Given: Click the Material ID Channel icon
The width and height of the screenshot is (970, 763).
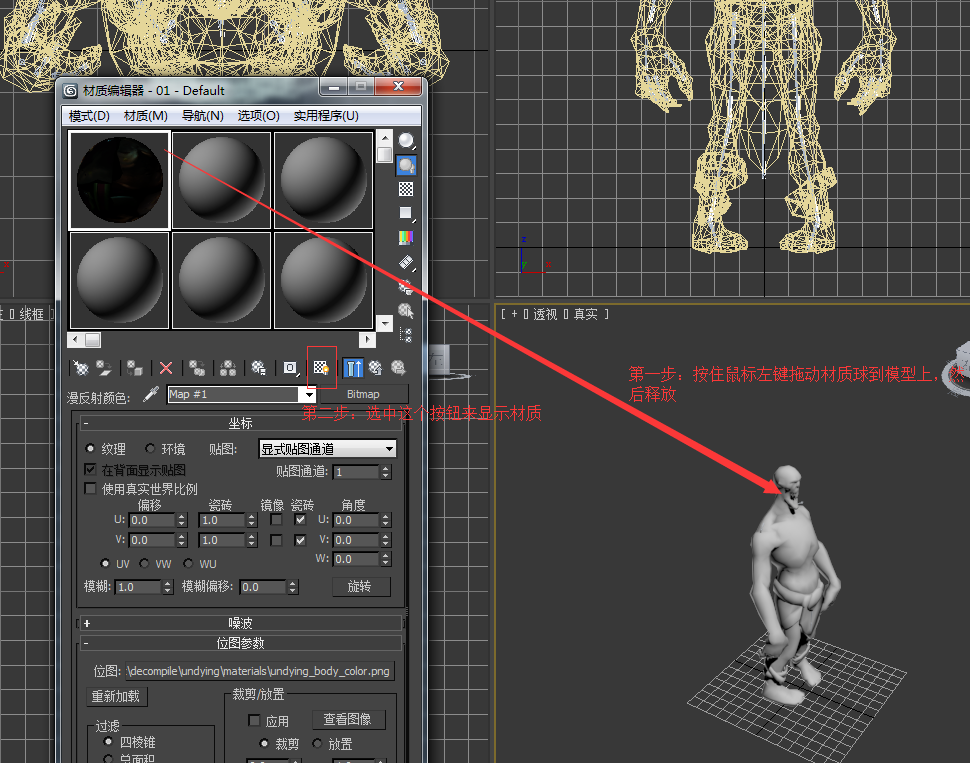Looking at the screenshot, I should (x=290, y=367).
